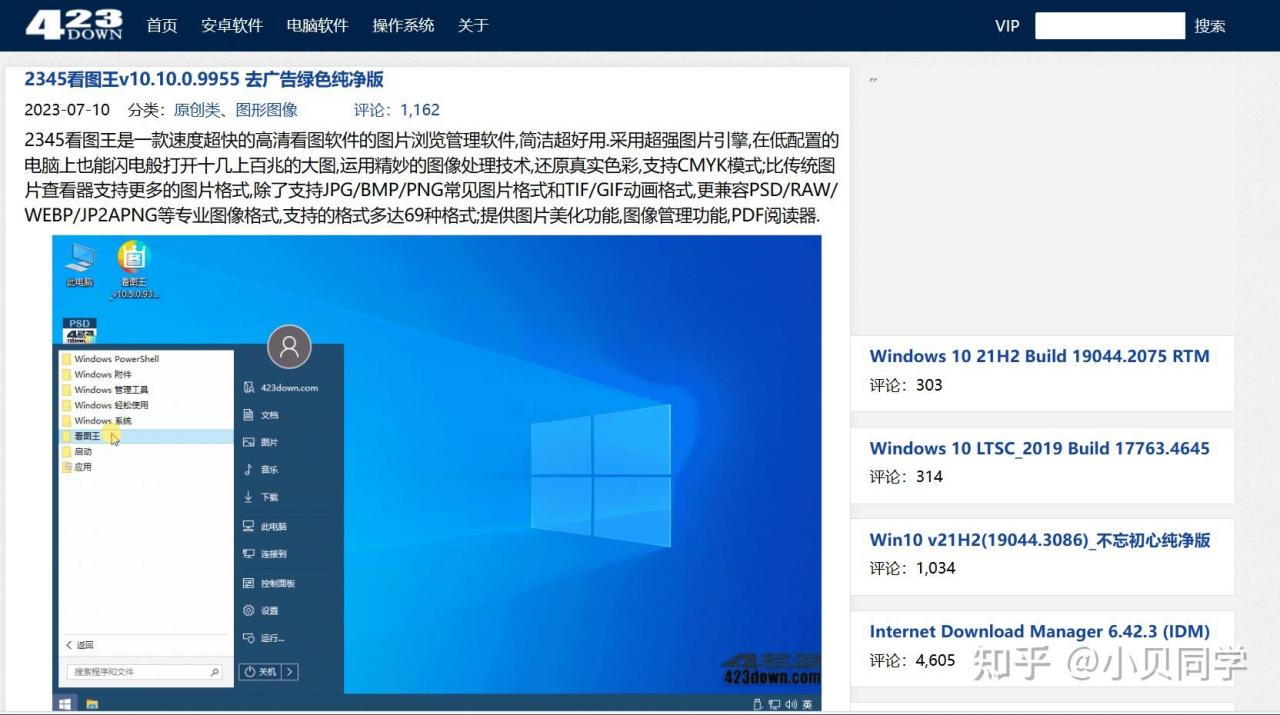Click the power icon on 关机 button
The height and width of the screenshot is (715, 1280).
(251, 672)
